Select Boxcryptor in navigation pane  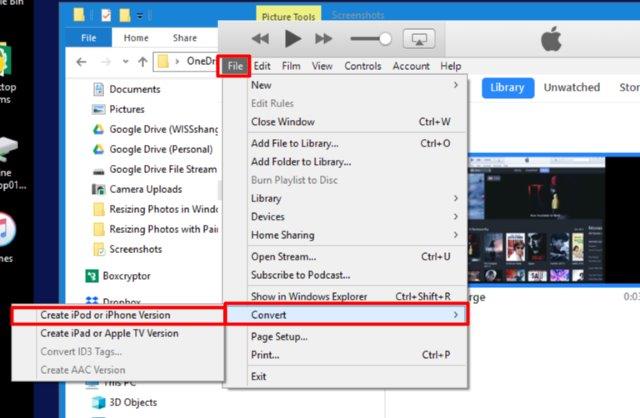pyautogui.click(x=118, y=276)
